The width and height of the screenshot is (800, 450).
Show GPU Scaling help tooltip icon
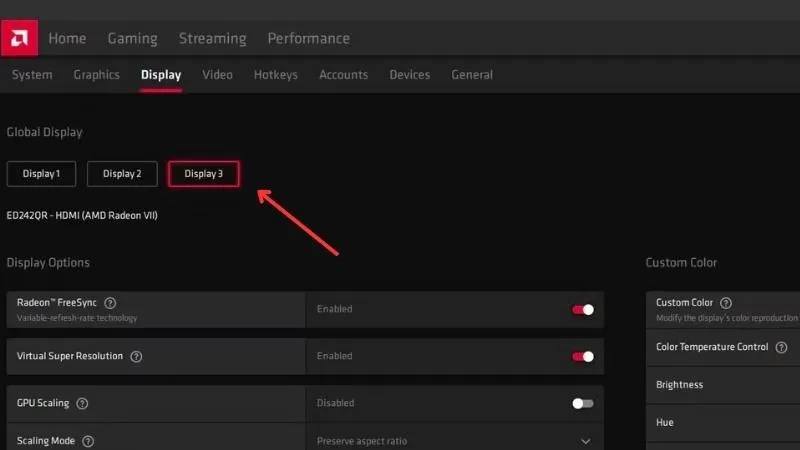point(83,403)
